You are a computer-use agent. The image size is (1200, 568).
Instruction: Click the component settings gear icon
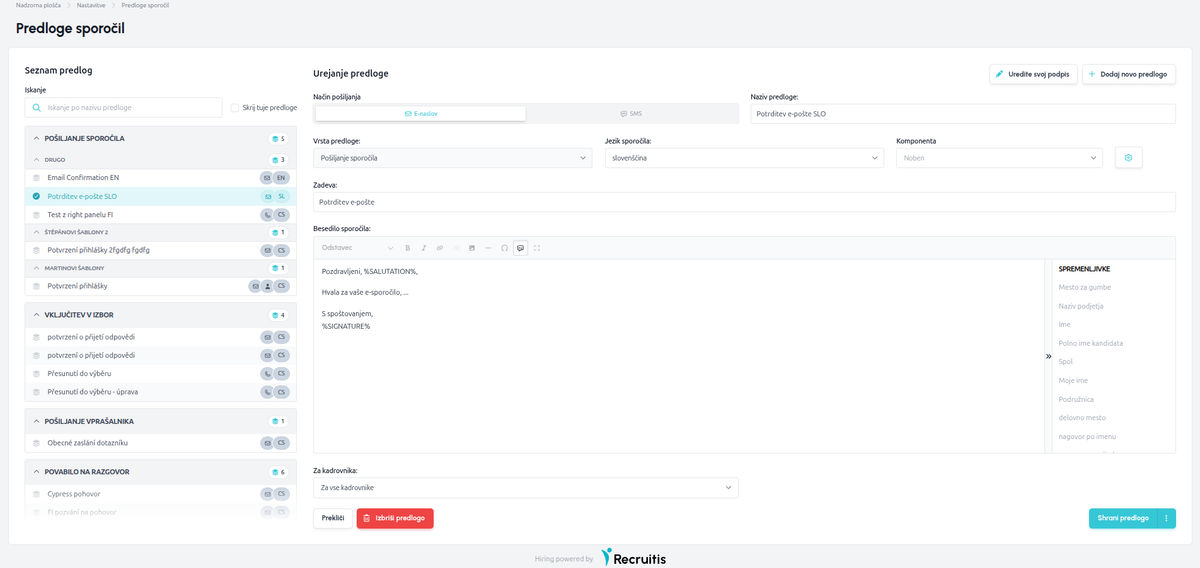tap(1128, 158)
